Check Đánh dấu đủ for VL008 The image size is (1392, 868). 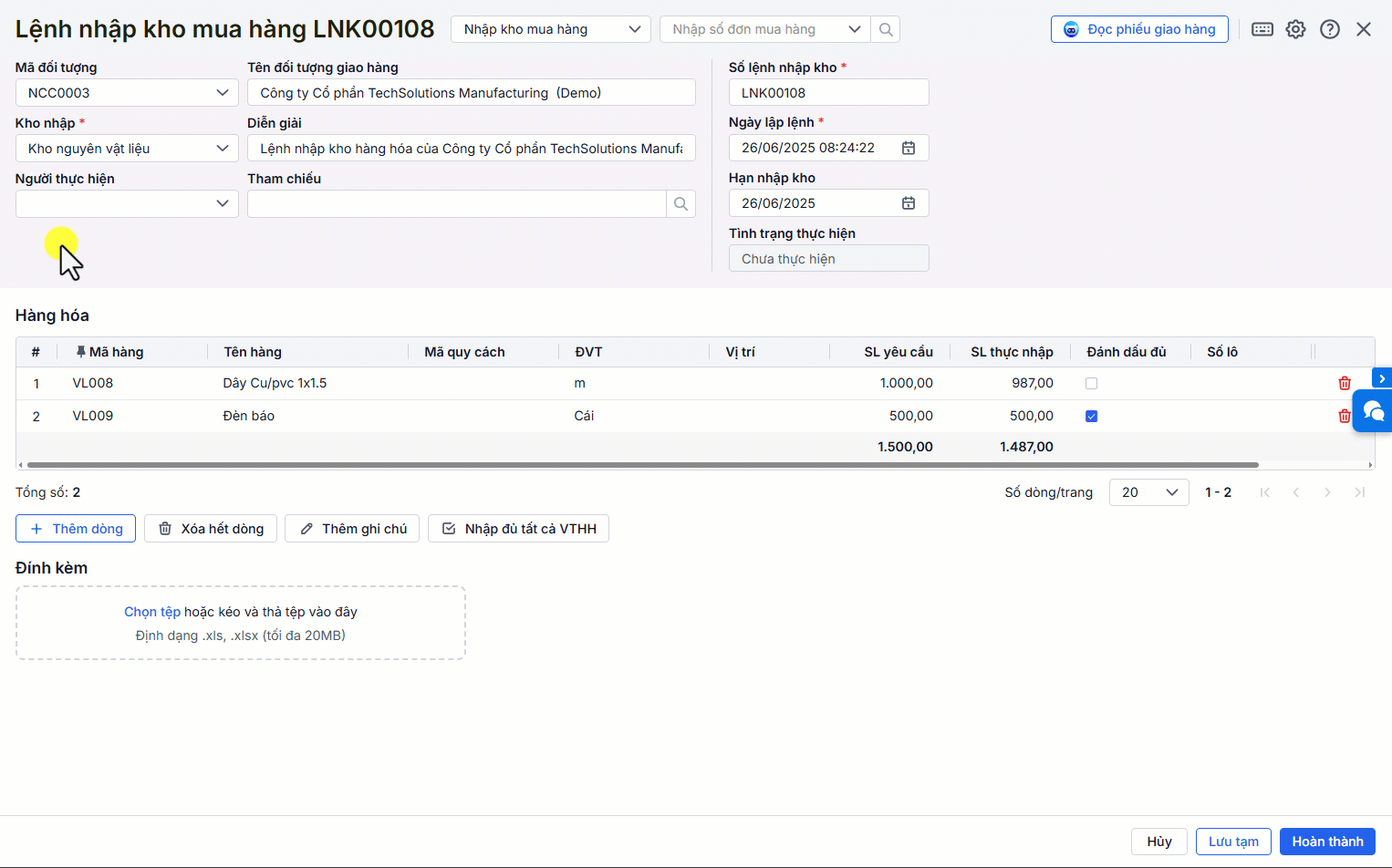tap(1091, 384)
